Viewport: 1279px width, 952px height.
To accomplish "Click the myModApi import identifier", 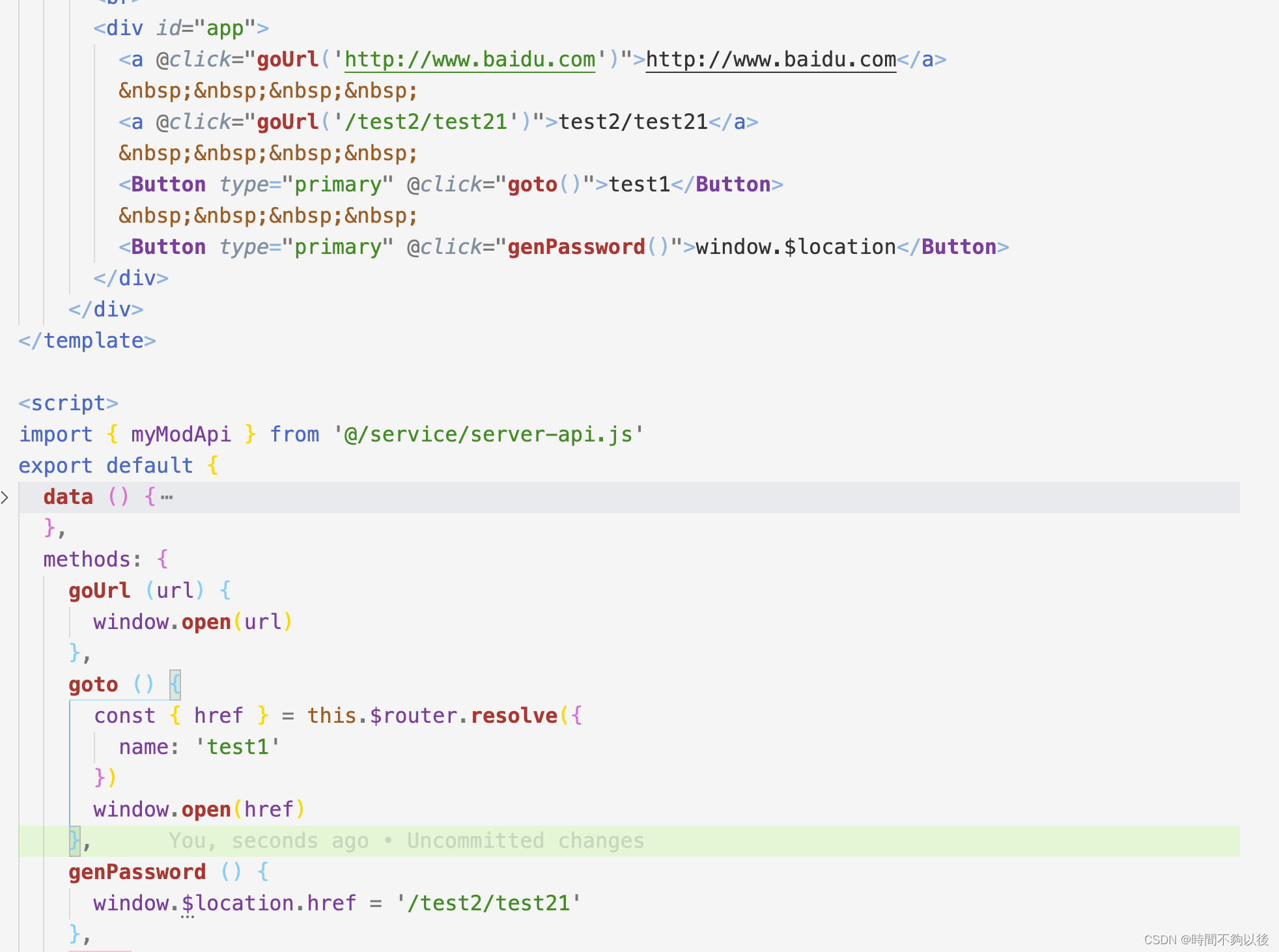I will point(181,434).
